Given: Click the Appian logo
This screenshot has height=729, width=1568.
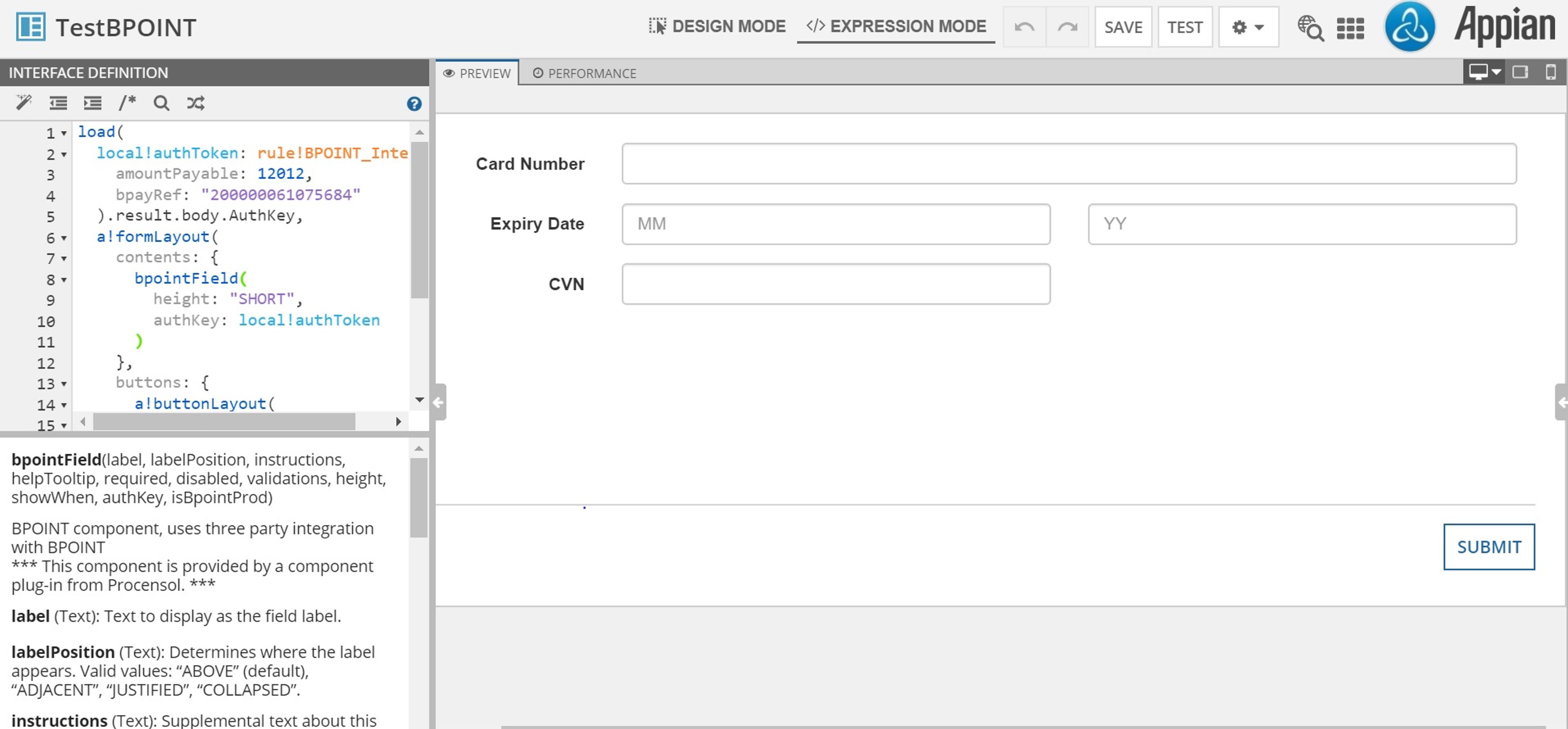Looking at the screenshot, I should tap(1504, 26).
